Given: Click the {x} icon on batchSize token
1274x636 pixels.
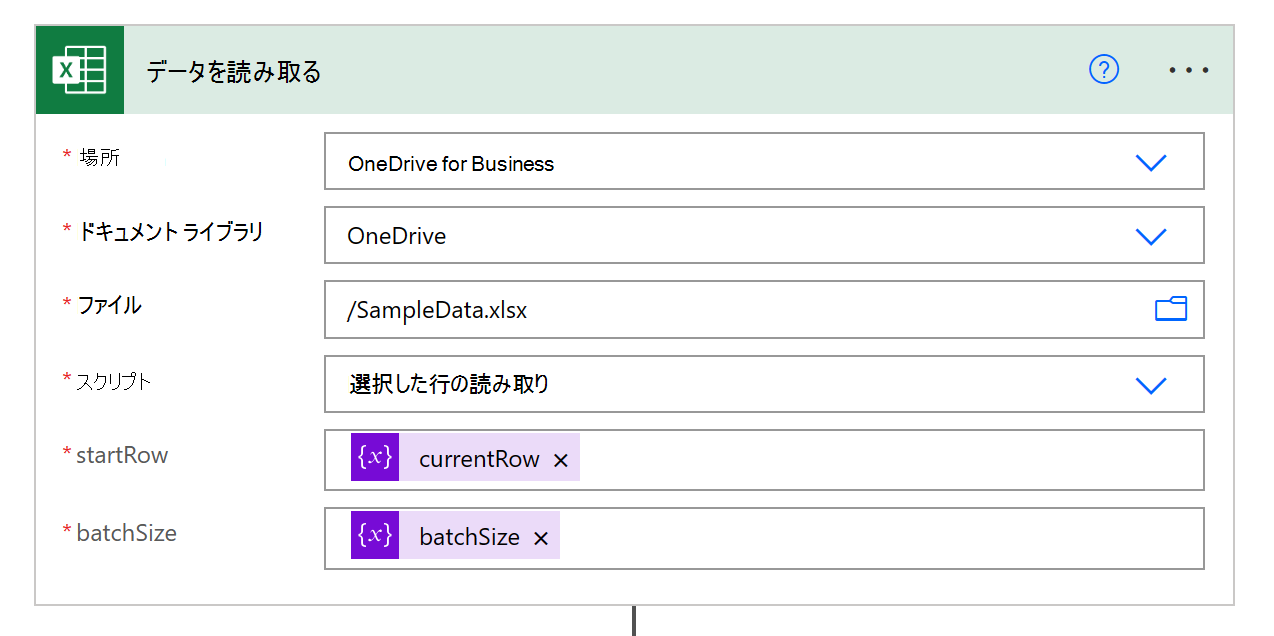Looking at the screenshot, I should [x=375, y=535].
